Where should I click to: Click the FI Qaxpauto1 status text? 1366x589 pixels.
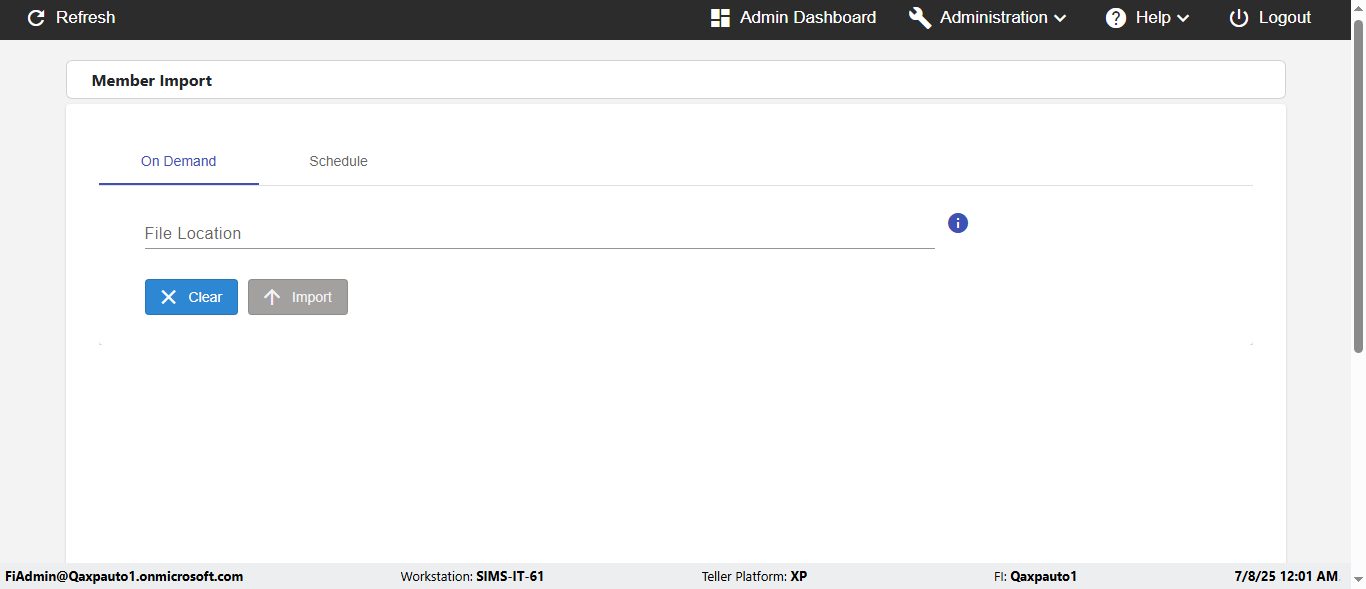point(1036,577)
